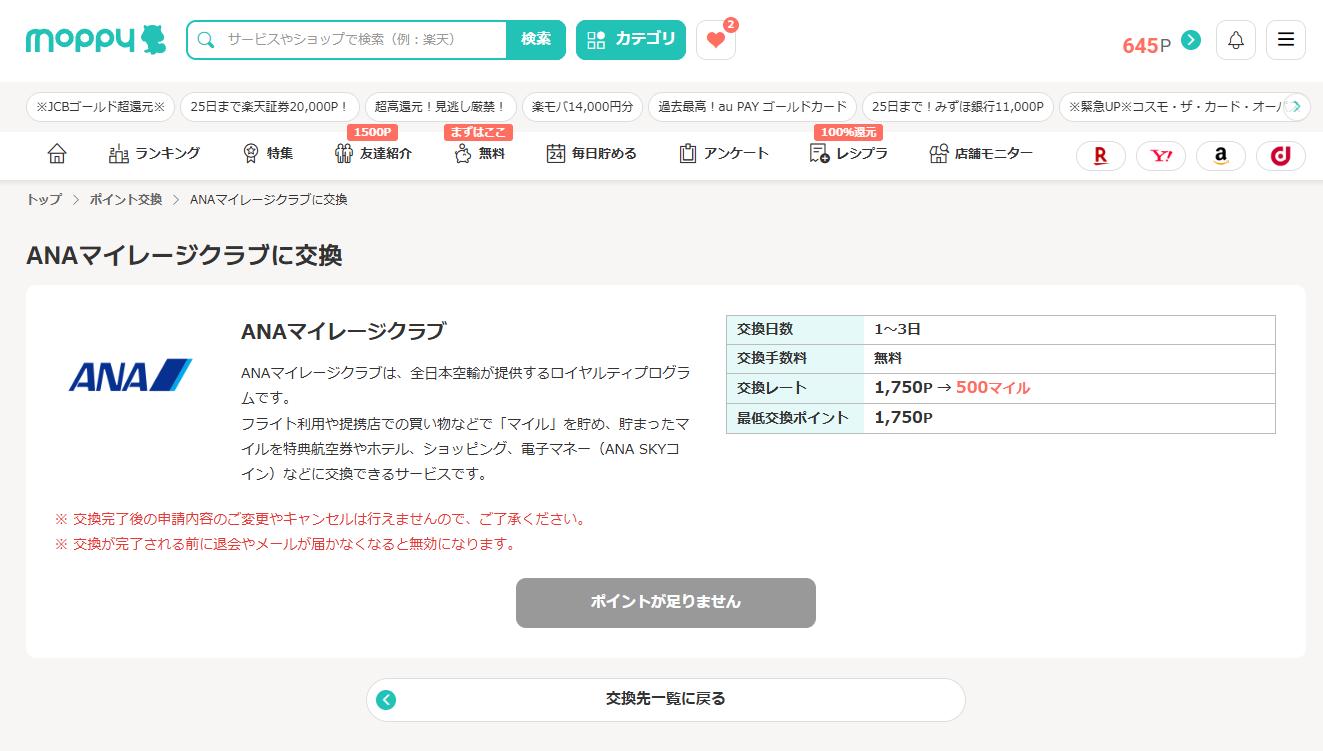1323x751 pixels.
Task: Click ポイント交換 breadcrumb link
Action: click(126, 200)
